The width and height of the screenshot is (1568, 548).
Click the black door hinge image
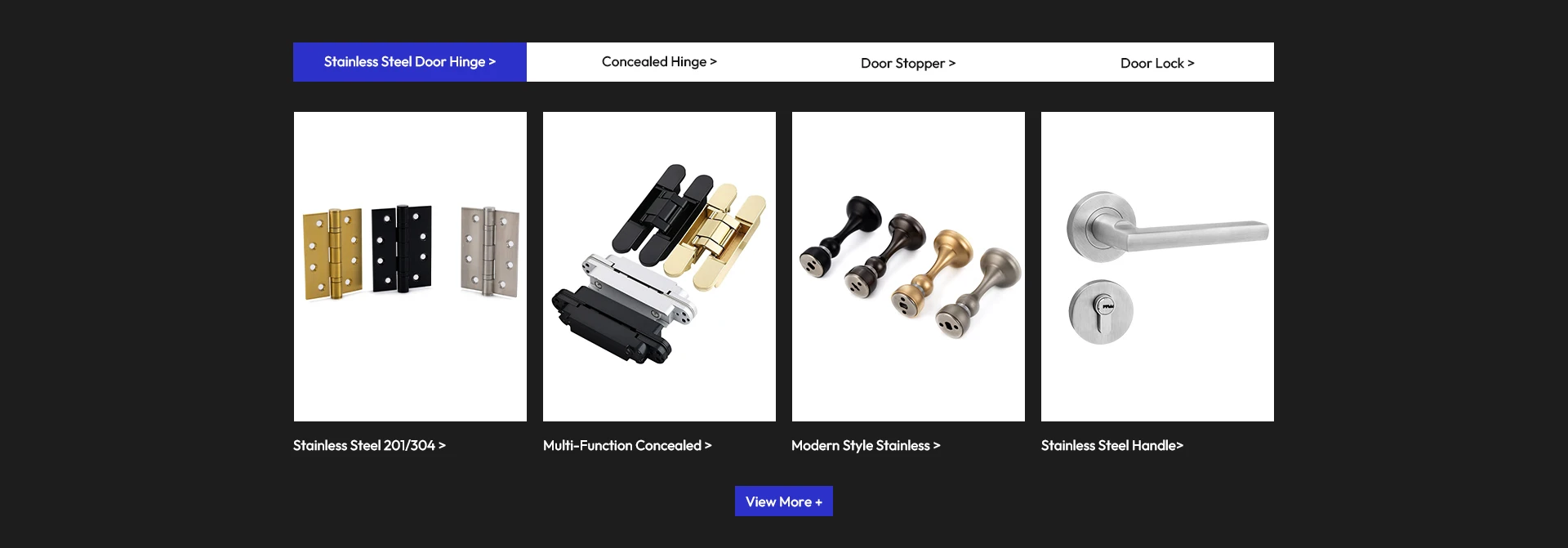click(x=401, y=248)
